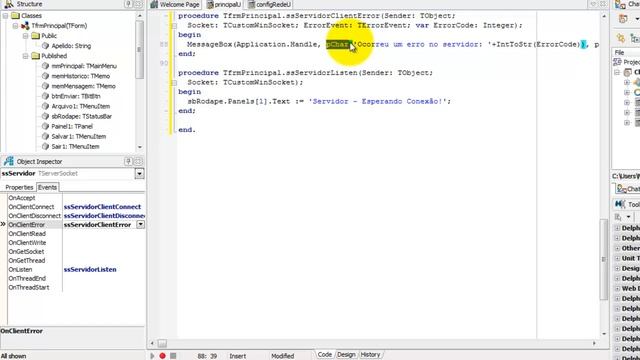Collapse the Classes tree node

pyautogui.click(x=5, y=16)
